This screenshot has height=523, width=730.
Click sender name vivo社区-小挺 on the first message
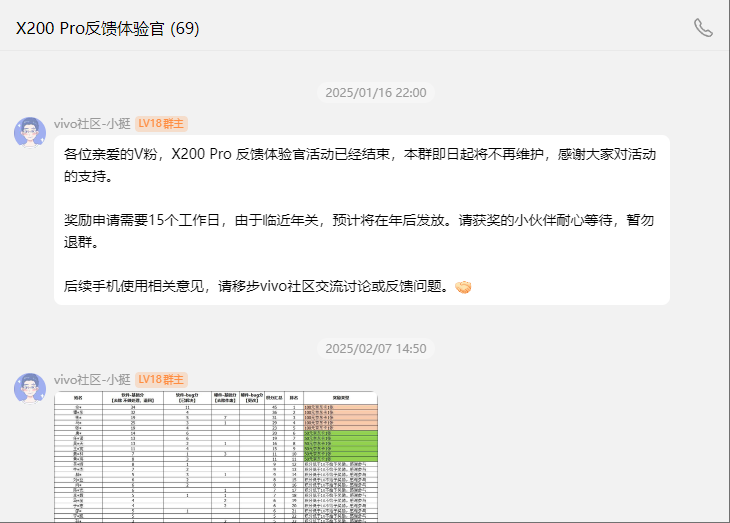(92, 124)
